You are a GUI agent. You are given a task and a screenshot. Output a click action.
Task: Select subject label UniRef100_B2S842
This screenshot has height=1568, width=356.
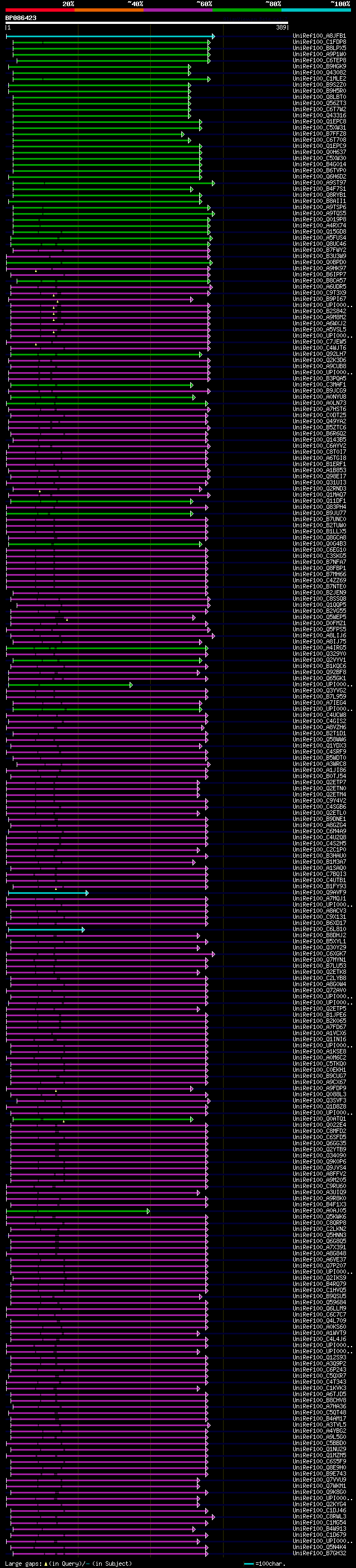click(x=319, y=311)
